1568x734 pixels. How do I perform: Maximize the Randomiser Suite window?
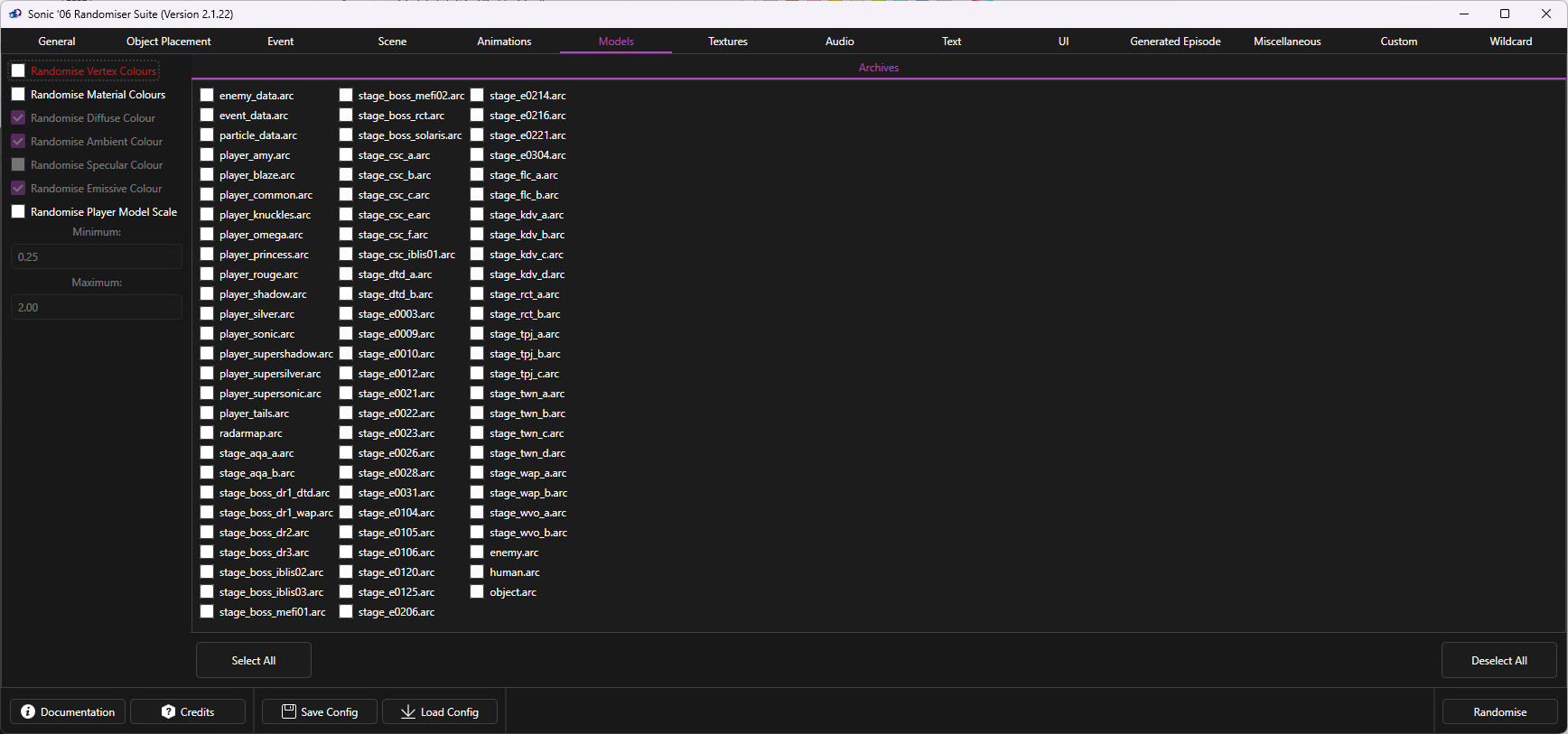pyautogui.click(x=1505, y=14)
